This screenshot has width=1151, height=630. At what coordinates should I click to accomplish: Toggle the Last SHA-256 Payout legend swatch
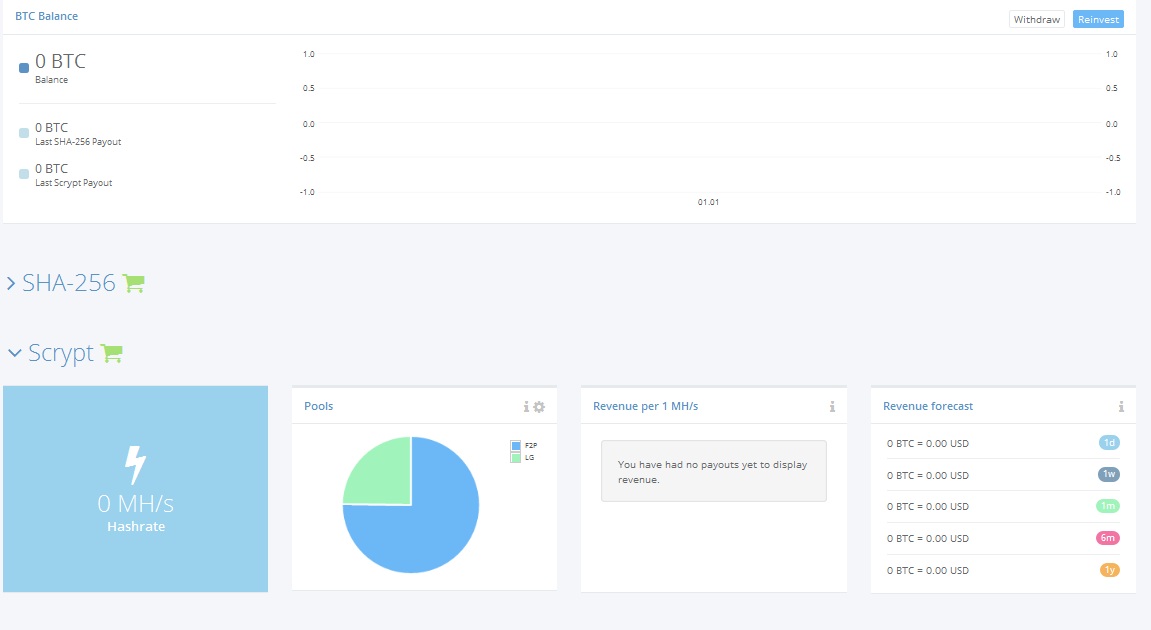[24, 133]
